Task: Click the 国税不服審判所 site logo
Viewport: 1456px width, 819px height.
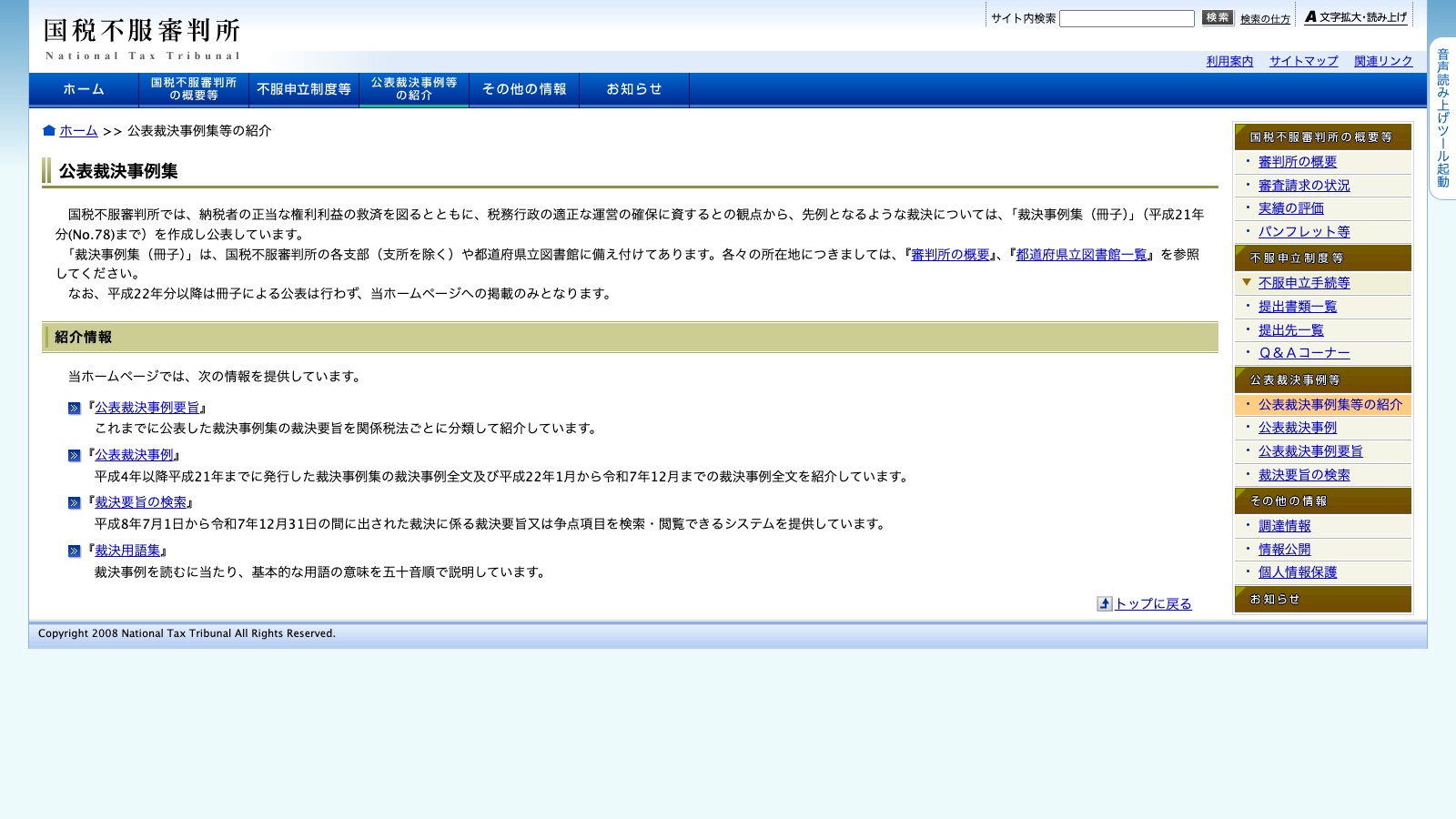Action: click(x=142, y=38)
